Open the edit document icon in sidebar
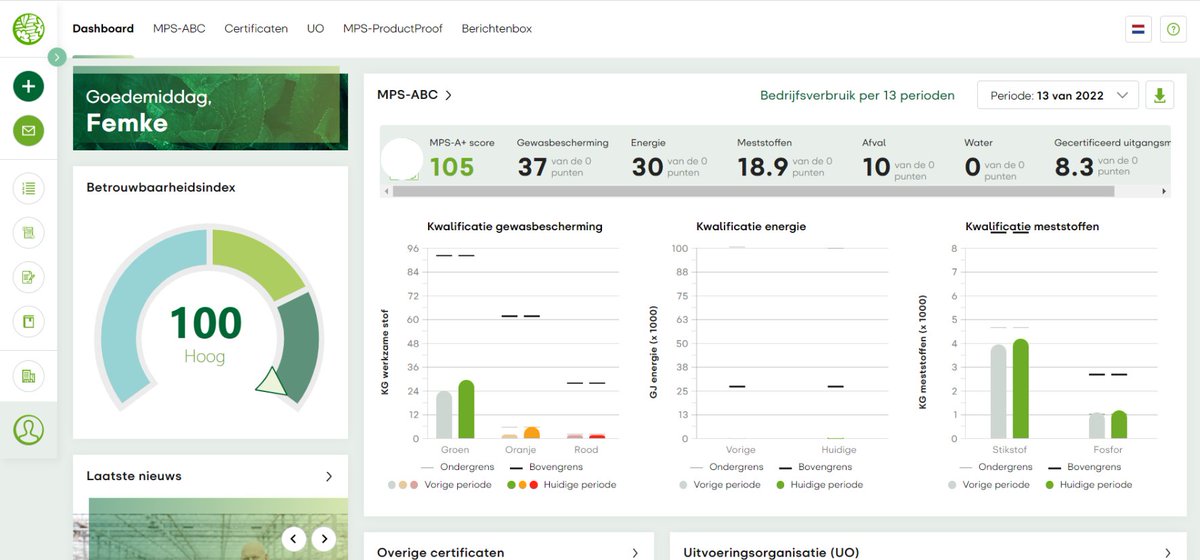 tap(28, 277)
